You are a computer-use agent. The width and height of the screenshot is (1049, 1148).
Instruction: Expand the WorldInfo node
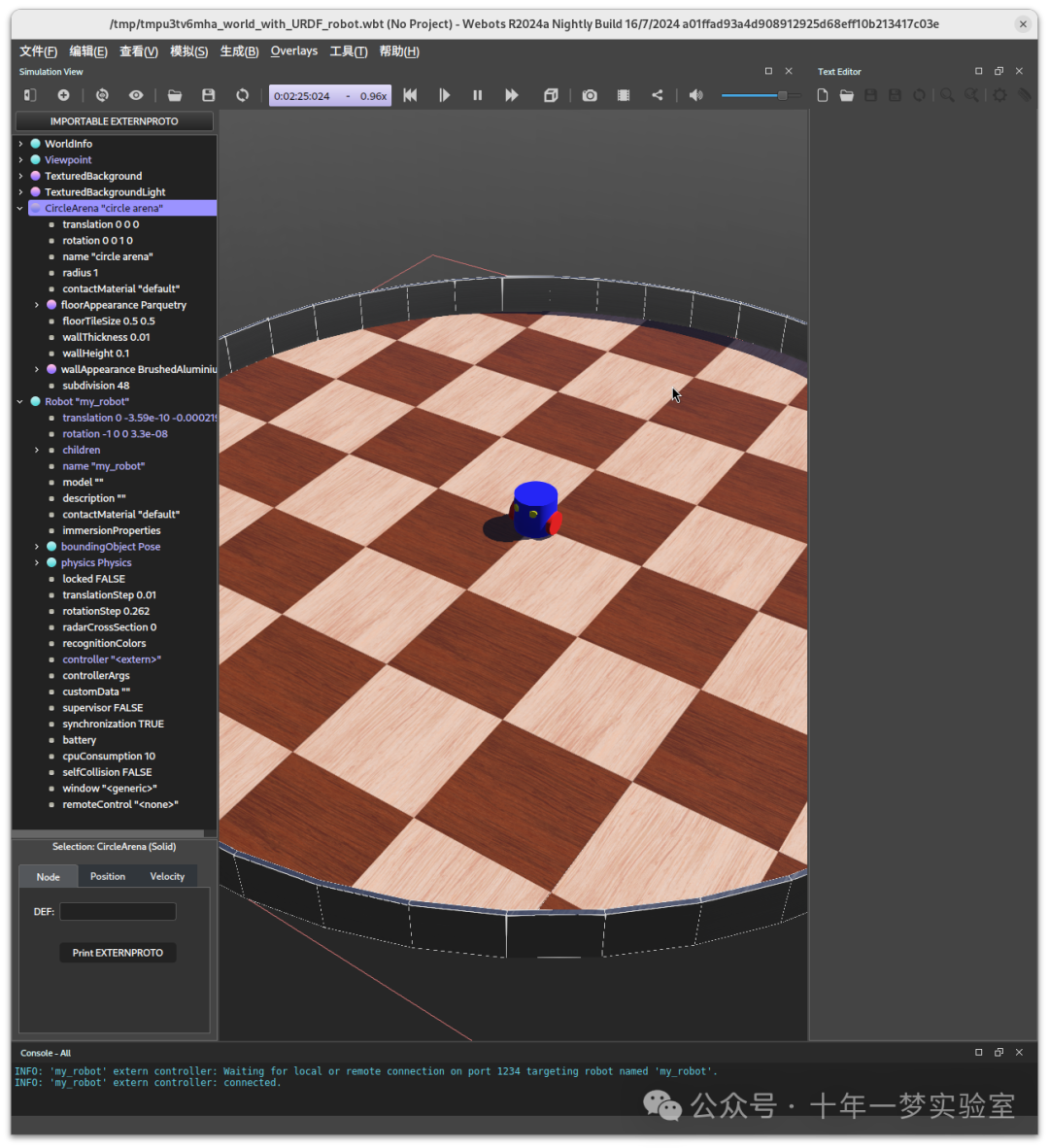coord(20,144)
